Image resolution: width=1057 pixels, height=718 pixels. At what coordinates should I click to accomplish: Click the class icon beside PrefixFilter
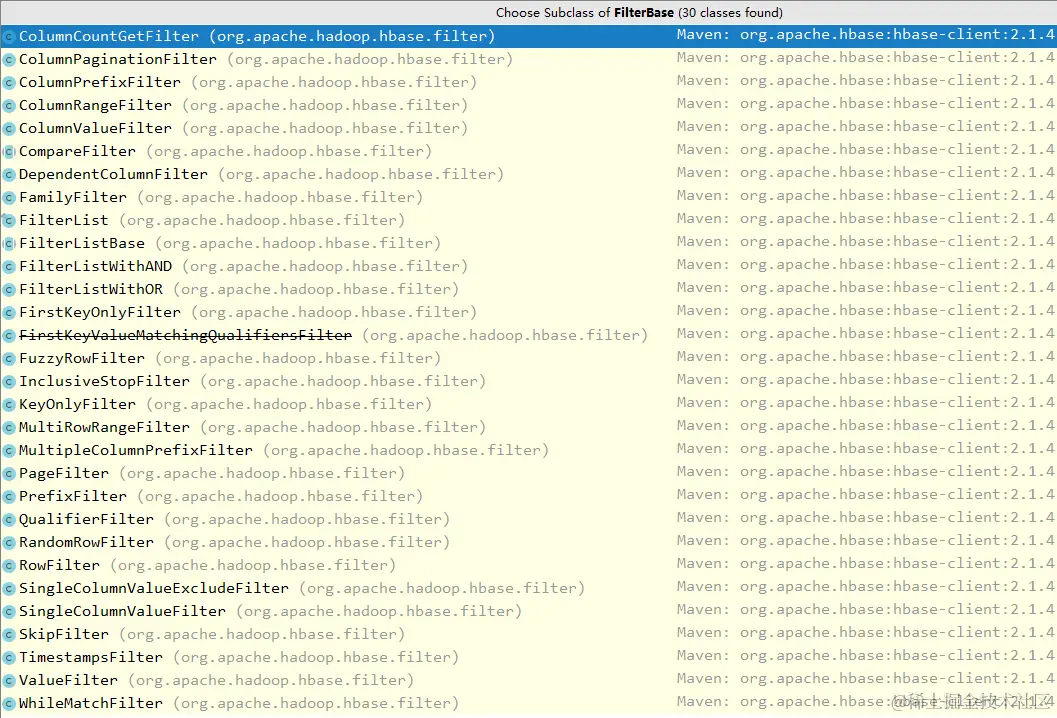click(9, 496)
